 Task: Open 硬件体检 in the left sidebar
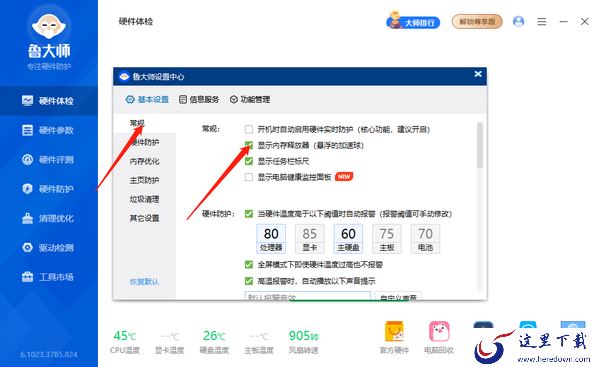tap(49, 101)
